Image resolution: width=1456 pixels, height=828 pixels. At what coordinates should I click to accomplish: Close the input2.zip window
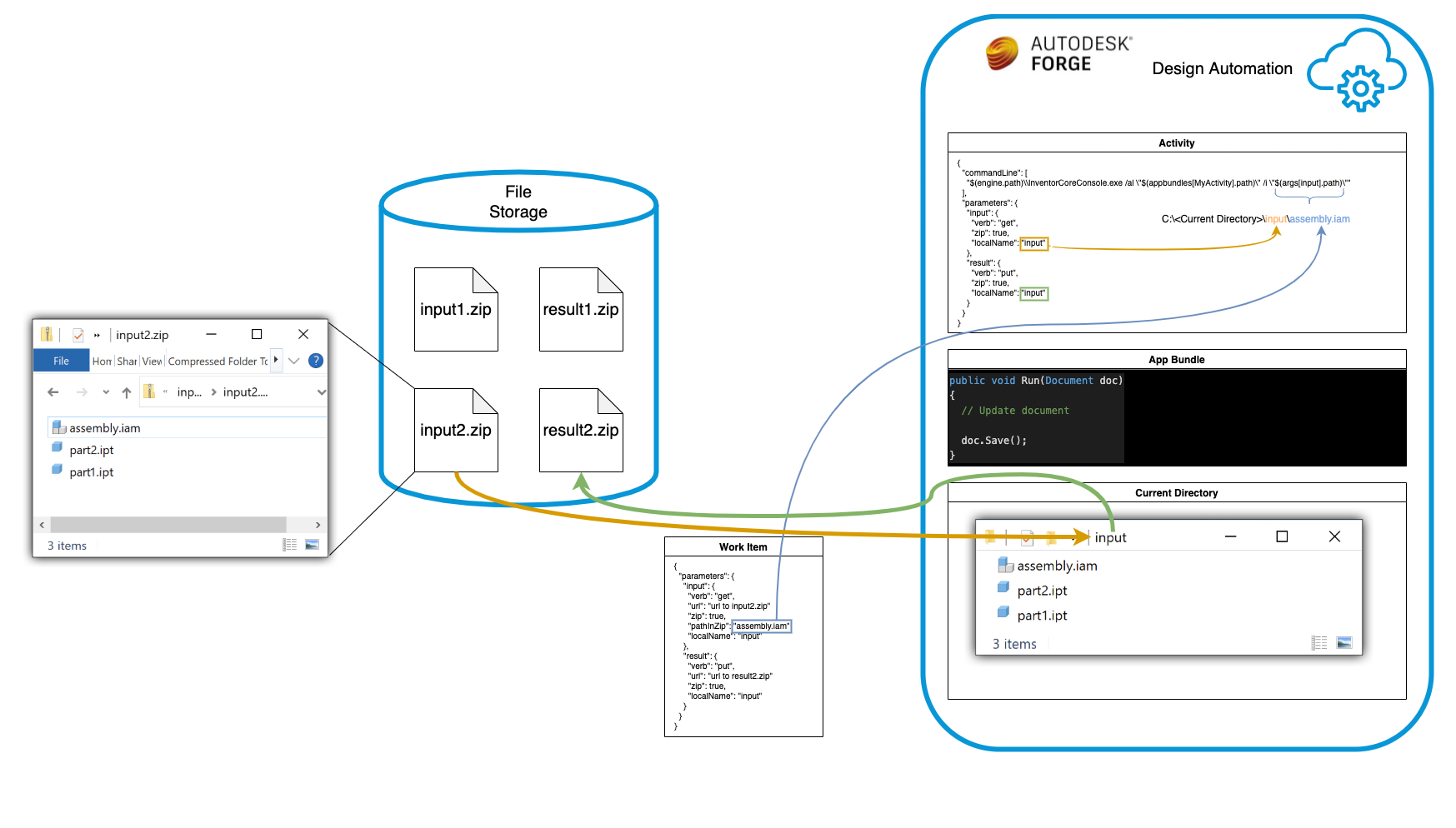pos(303,334)
